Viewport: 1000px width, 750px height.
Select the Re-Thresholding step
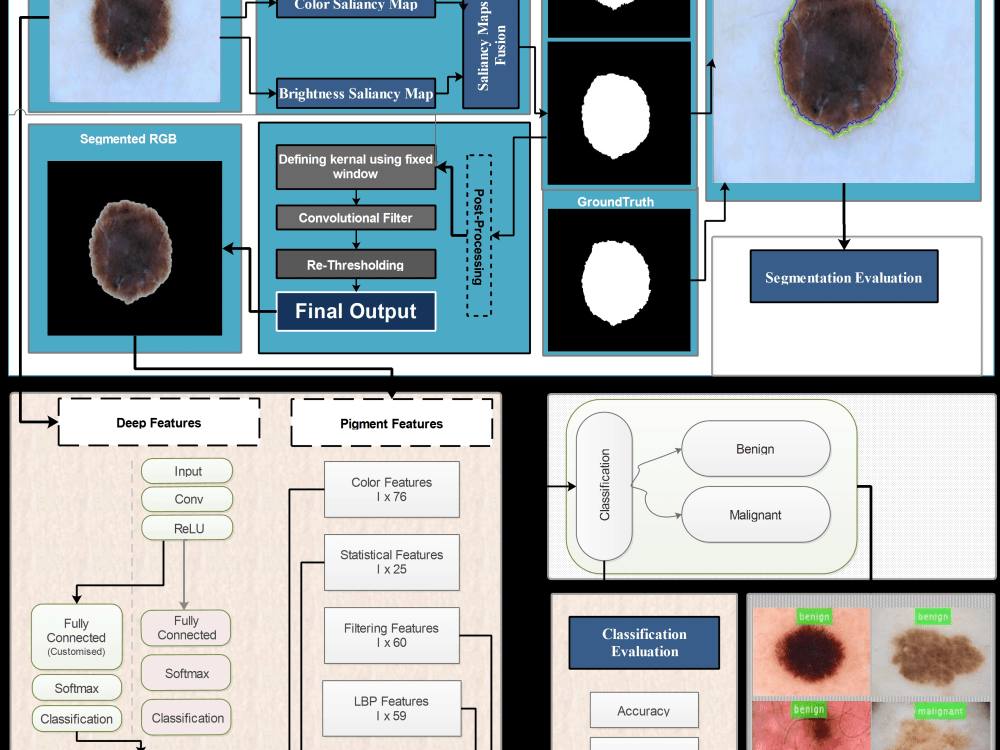click(356, 264)
